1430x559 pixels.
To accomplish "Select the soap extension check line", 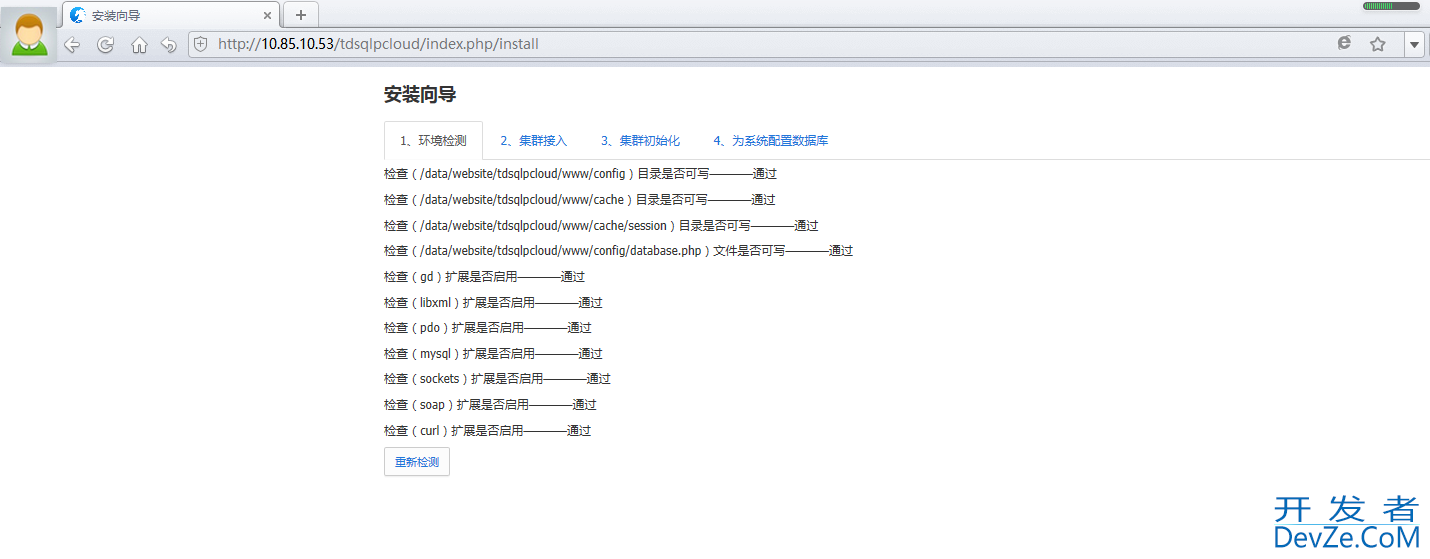I will [490, 405].
